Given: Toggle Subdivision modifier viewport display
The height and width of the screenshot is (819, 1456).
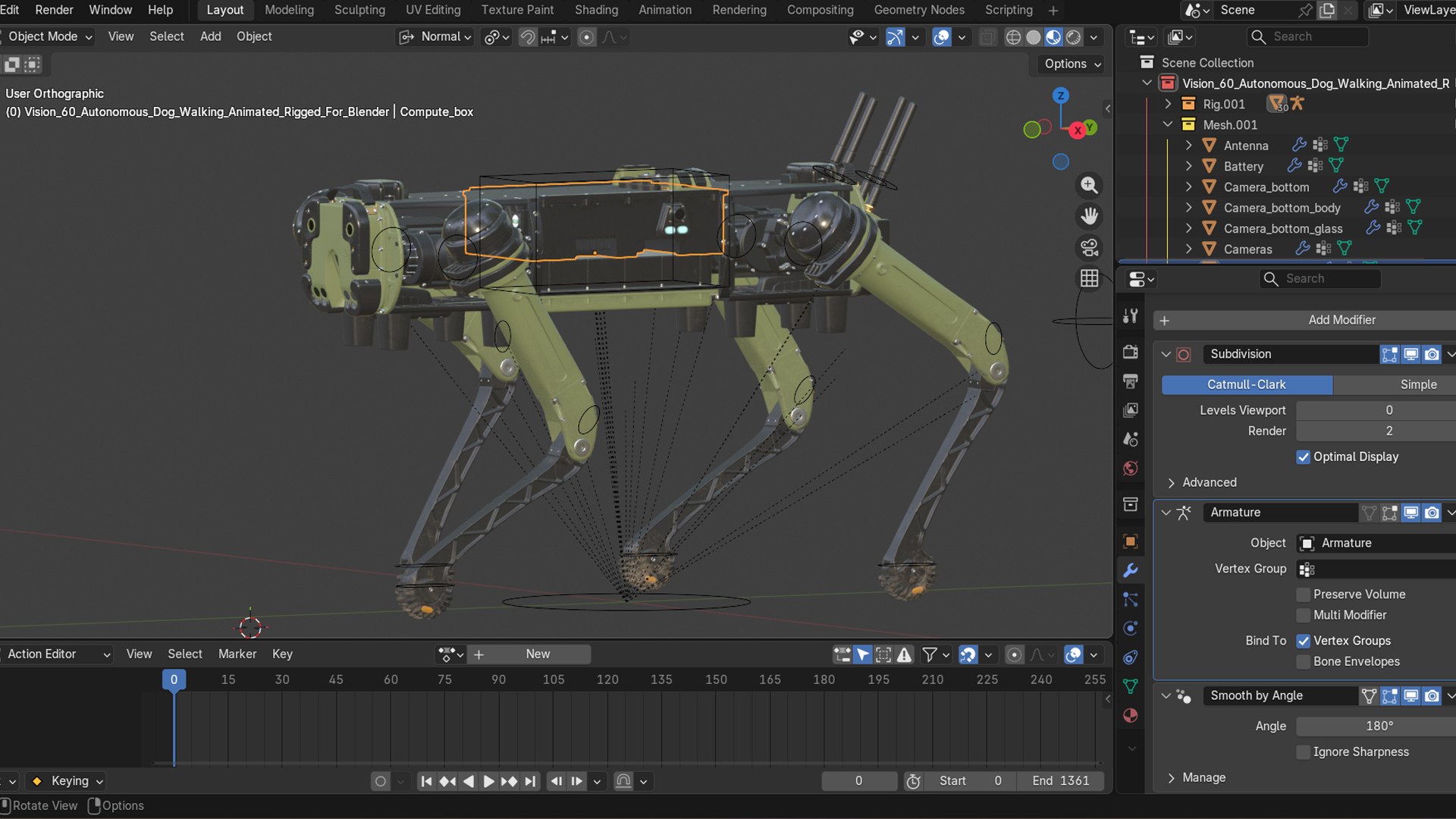Looking at the screenshot, I should pos(1410,354).
